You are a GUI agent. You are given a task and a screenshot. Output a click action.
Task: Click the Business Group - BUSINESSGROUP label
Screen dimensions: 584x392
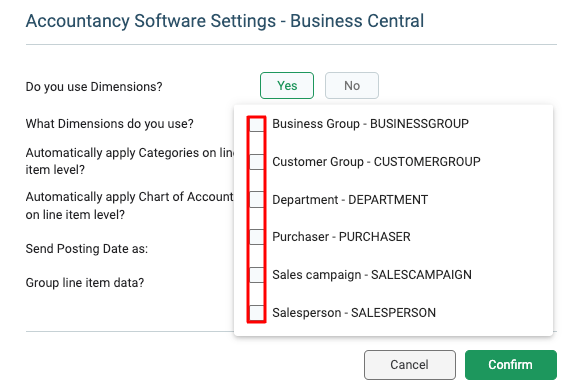(370, 124)
